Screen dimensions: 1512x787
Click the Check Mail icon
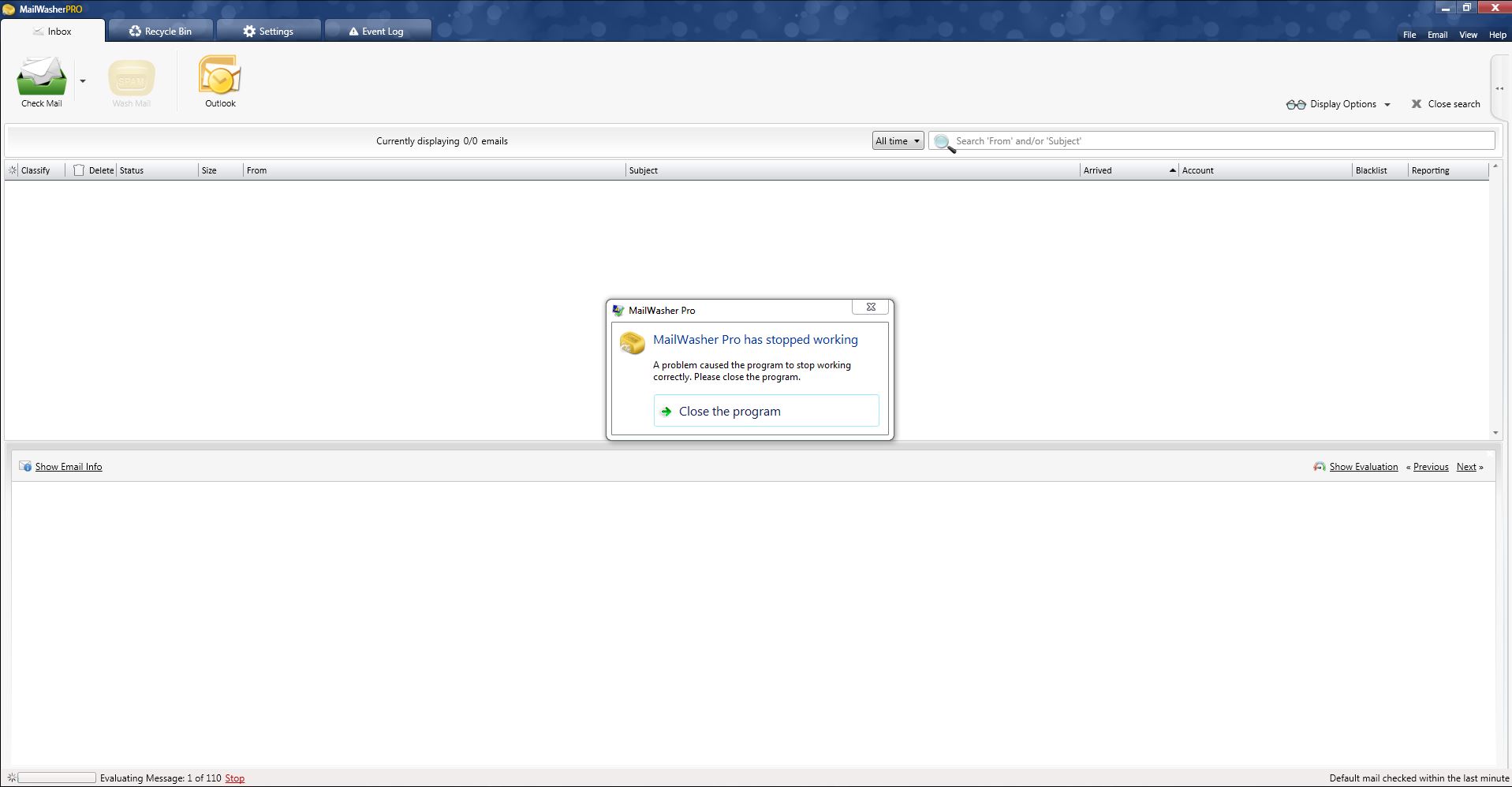[x=42, y=76]
